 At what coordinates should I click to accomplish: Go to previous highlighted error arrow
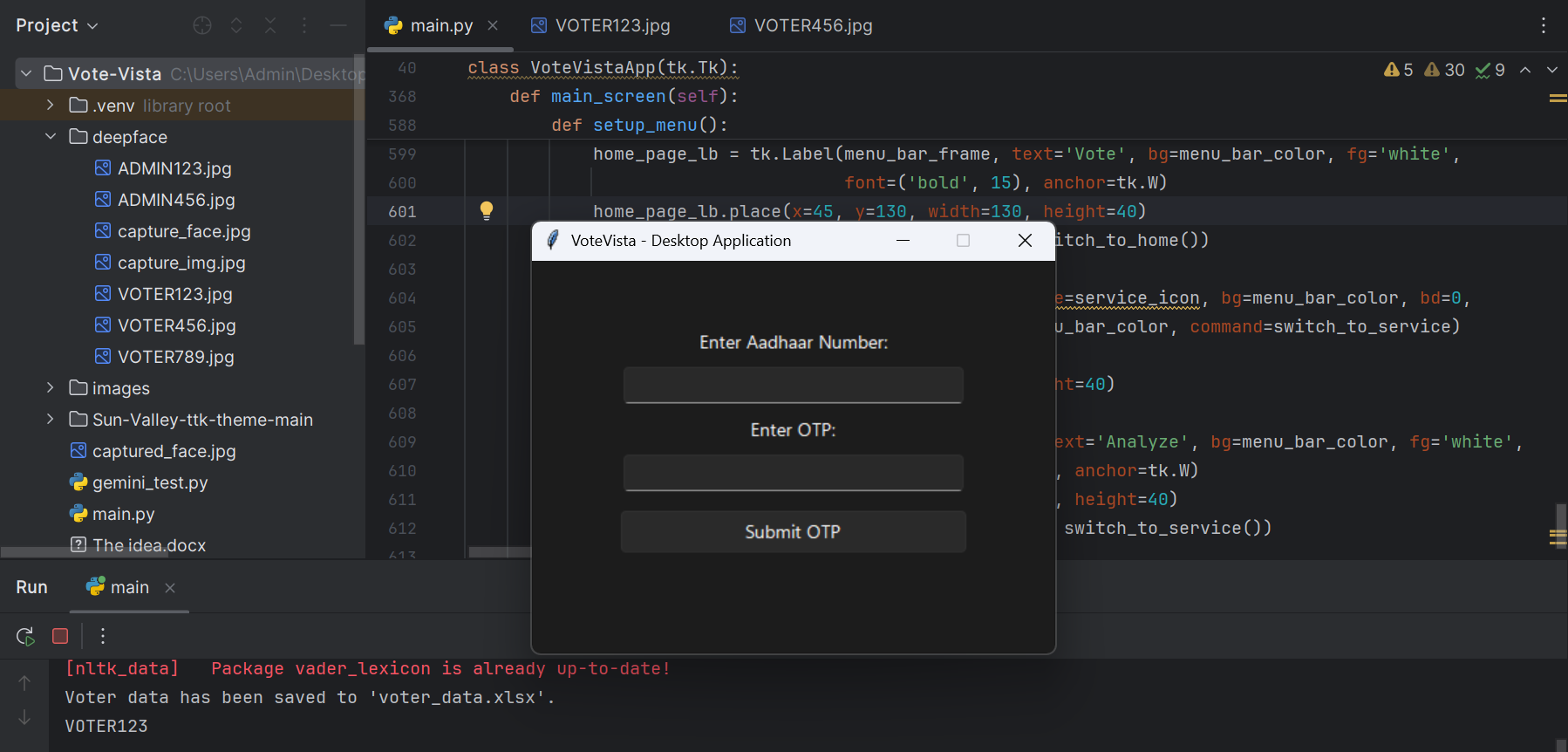pos(1525,70)
